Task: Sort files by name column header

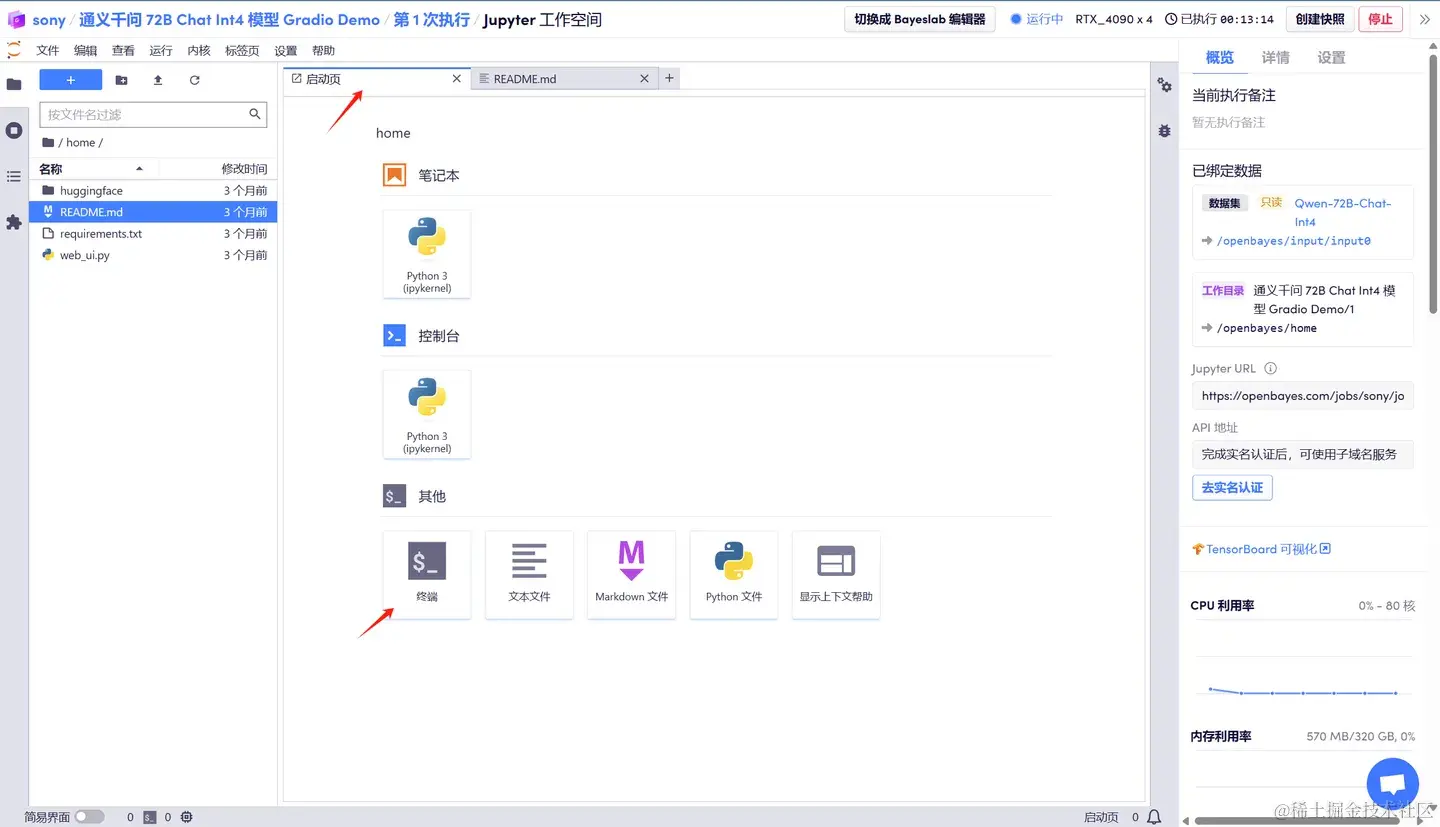Action: click(92, 169)
